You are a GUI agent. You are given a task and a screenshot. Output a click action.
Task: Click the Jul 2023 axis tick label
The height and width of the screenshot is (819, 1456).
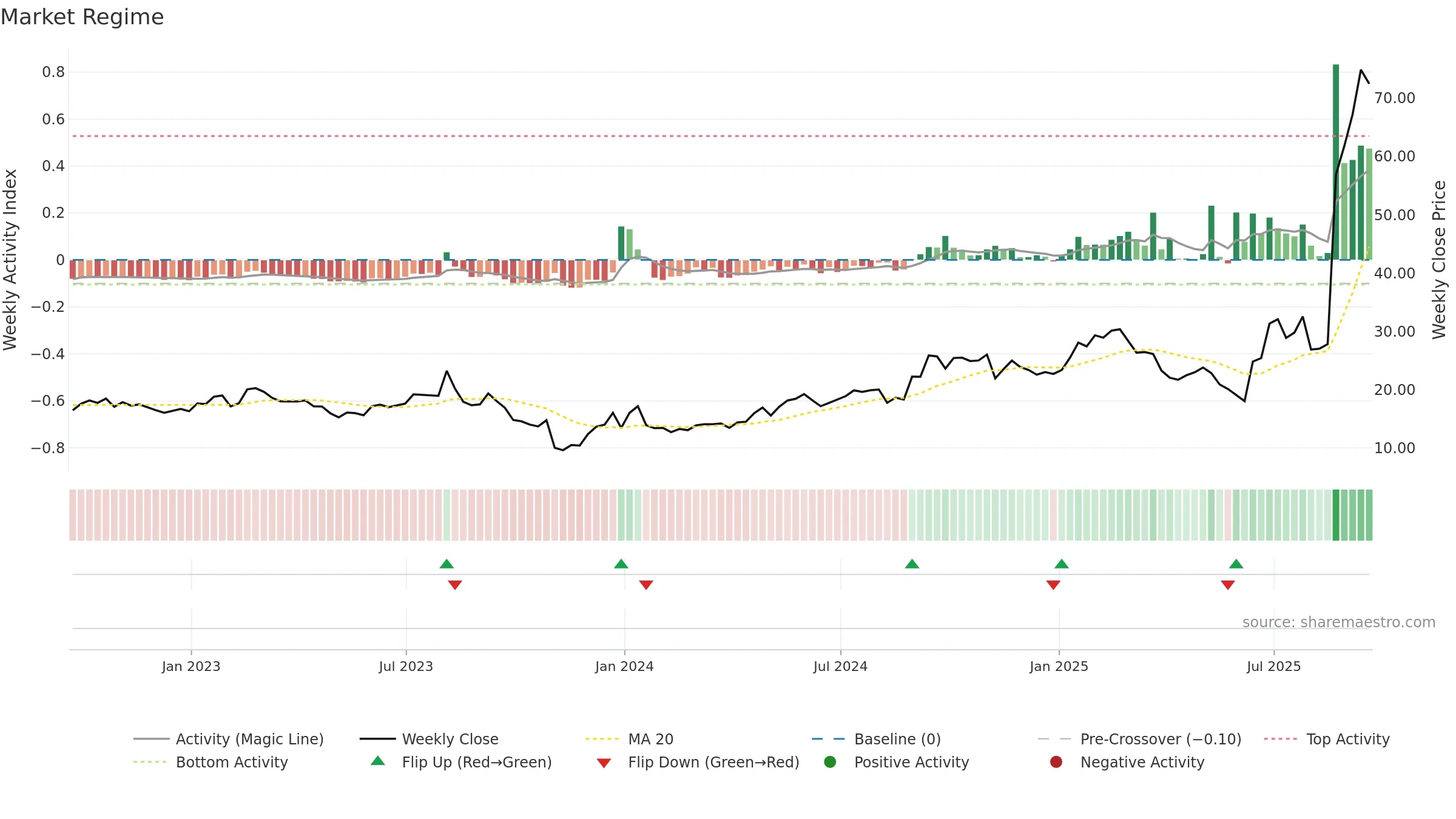(x=406, y=666)
